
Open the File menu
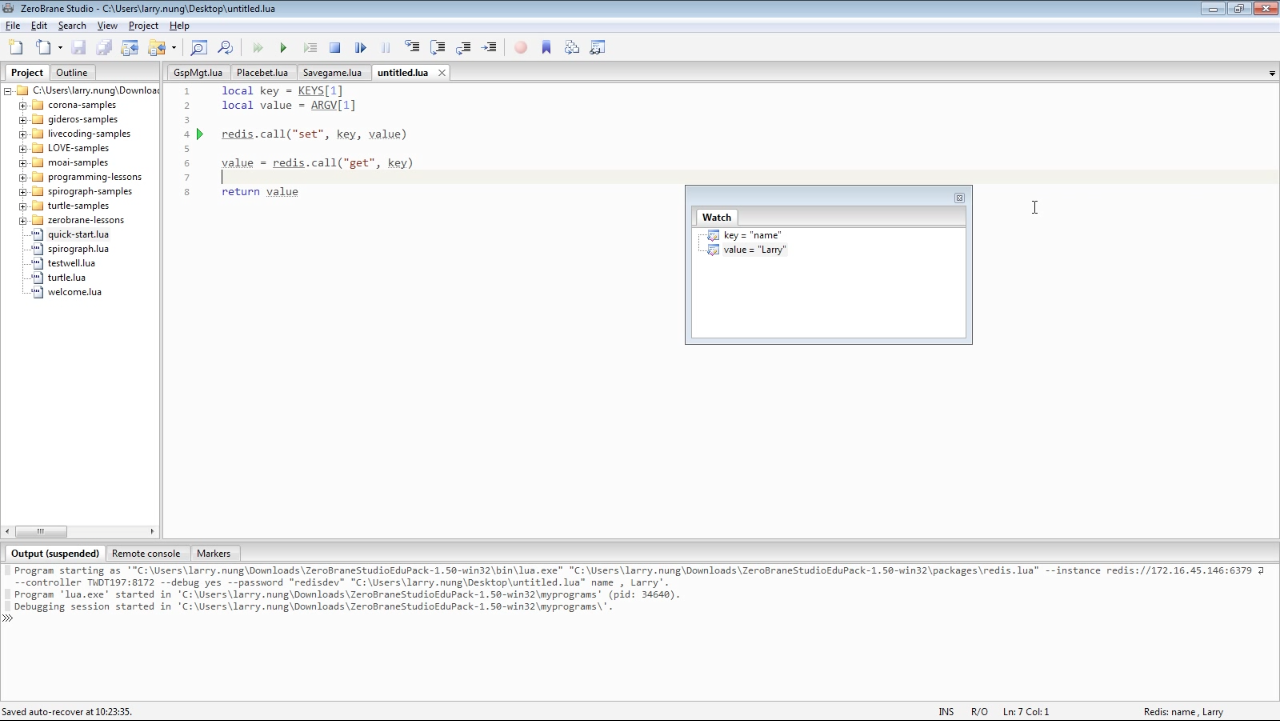point(13,26)
